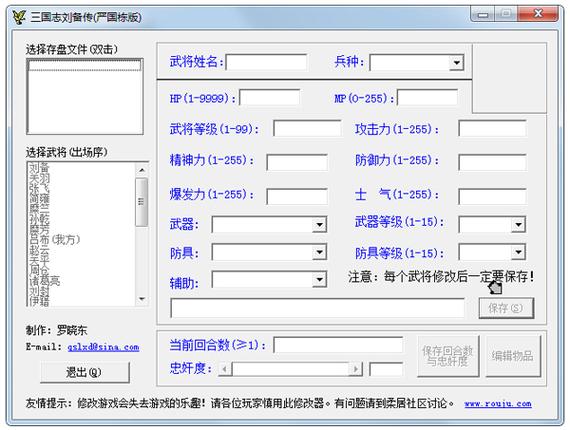The width and height of the screenshot is (570, 430).
Task: Click the general list scrollbar thumb
Action: [142, 202]
